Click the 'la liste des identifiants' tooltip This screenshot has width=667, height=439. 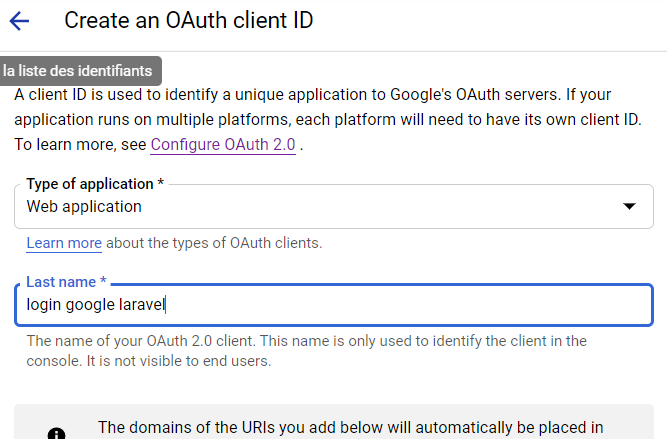pyautogui.click(x=80, y=71)
